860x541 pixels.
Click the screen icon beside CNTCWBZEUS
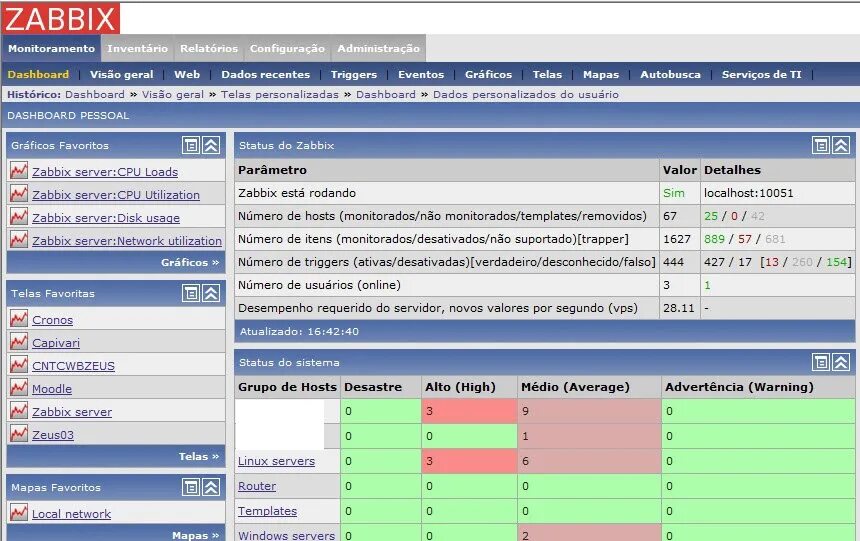pos(19,365)
